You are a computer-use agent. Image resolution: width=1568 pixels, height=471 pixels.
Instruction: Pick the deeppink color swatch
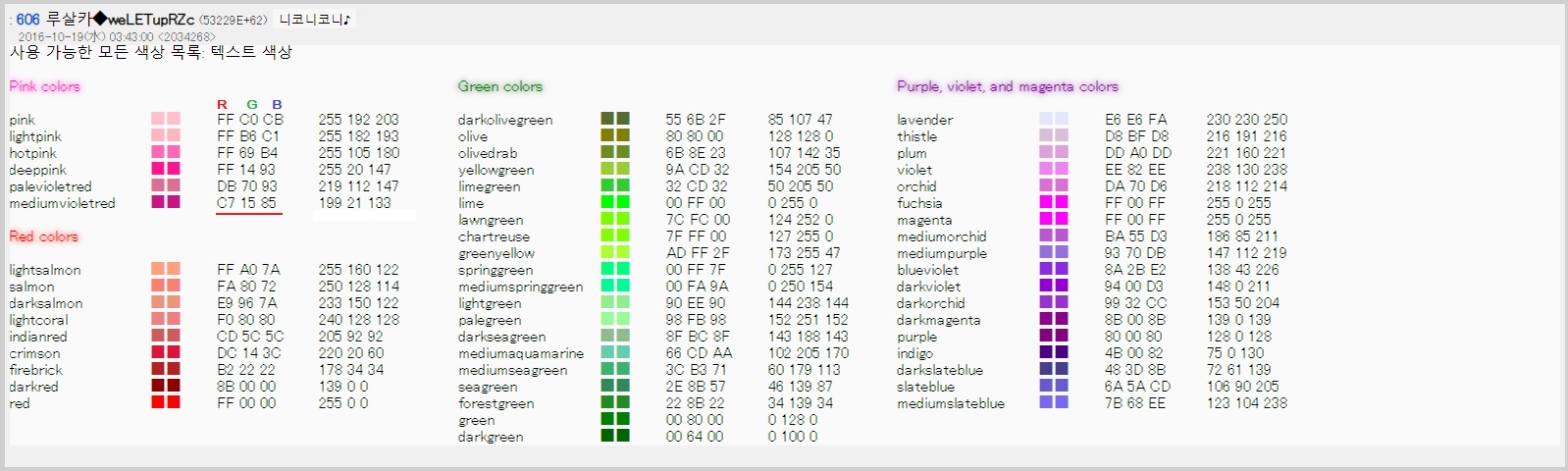pos(165,169)
